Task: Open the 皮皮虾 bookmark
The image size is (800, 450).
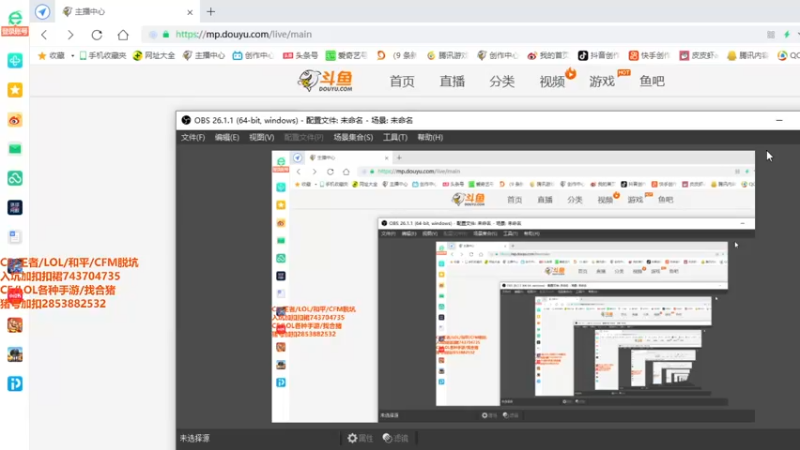Action: pos(698,56)
